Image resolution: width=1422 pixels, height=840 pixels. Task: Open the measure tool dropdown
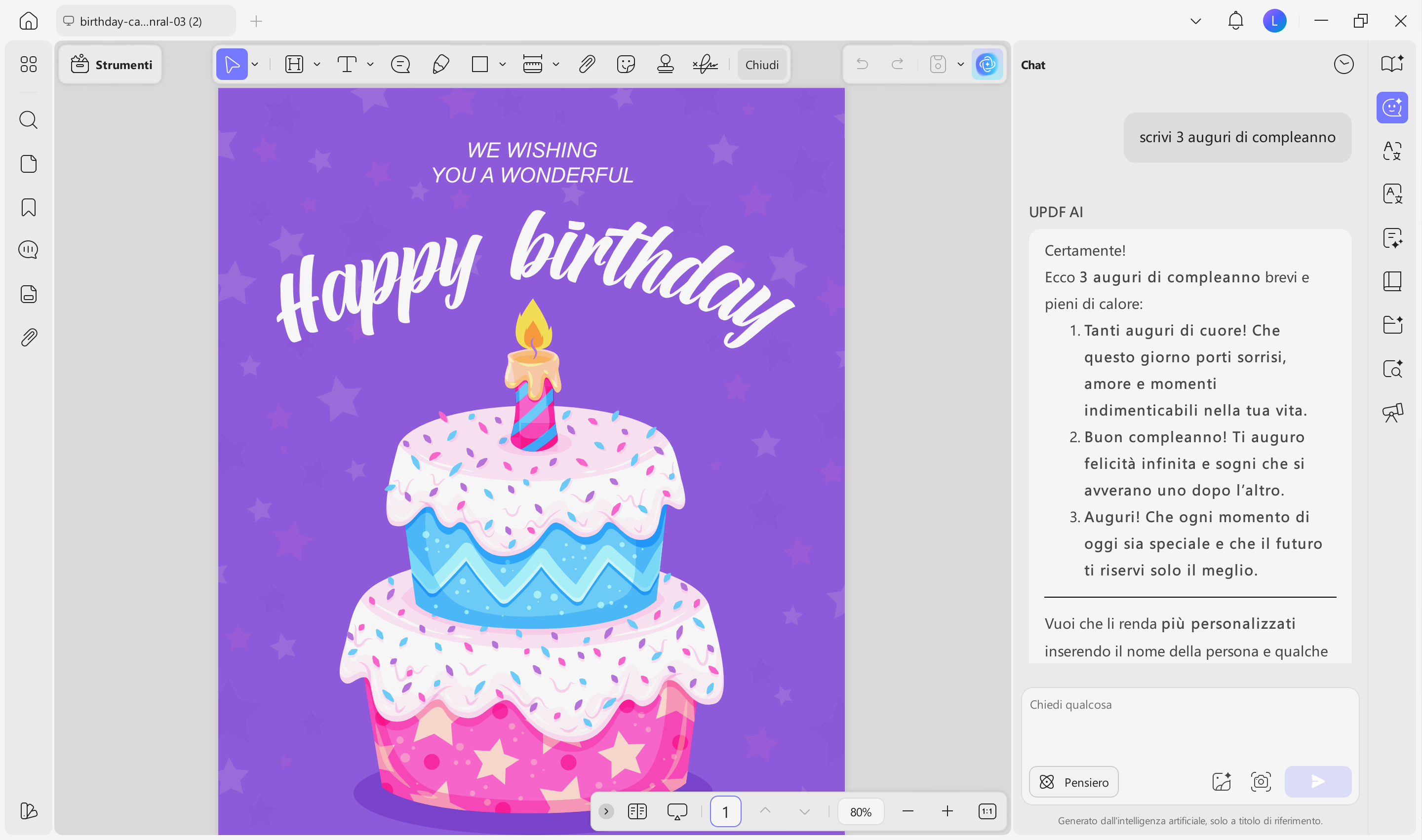556,64
